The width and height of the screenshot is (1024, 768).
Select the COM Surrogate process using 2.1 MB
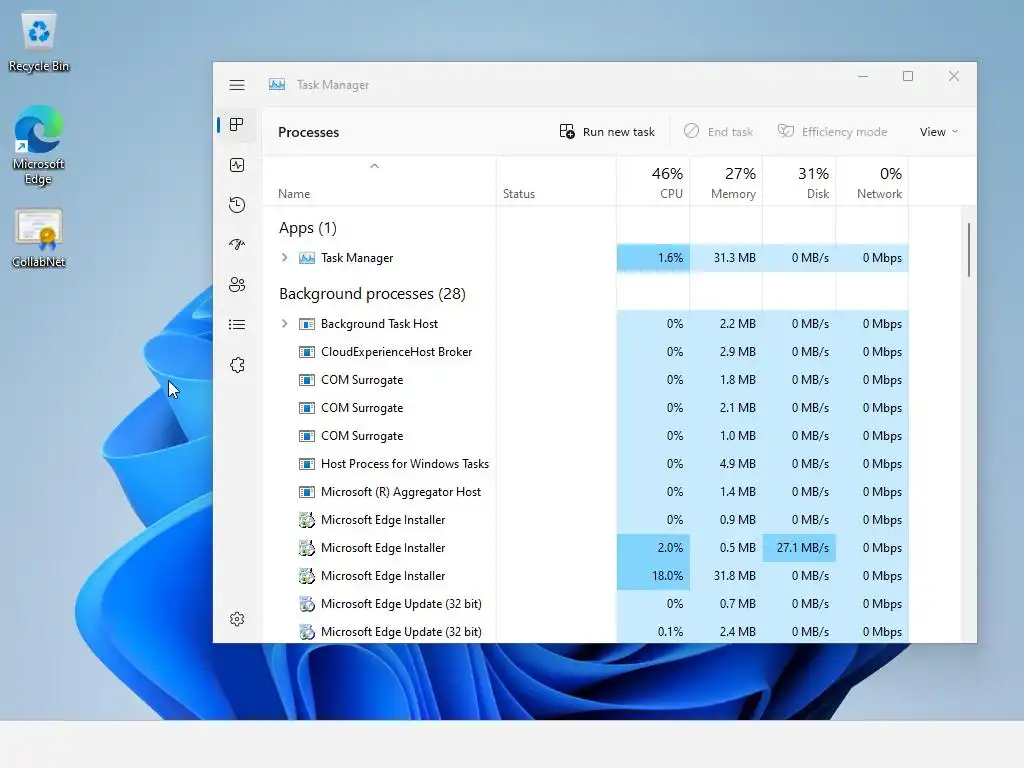[586, 408]
